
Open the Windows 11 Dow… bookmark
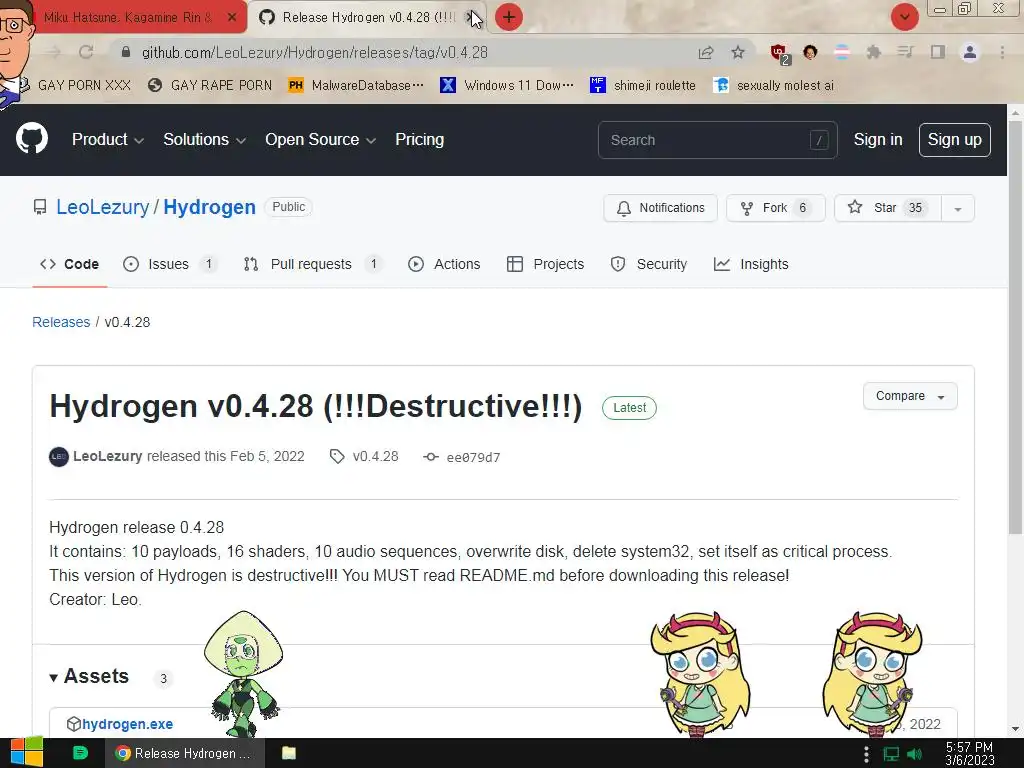pos(507,86)
